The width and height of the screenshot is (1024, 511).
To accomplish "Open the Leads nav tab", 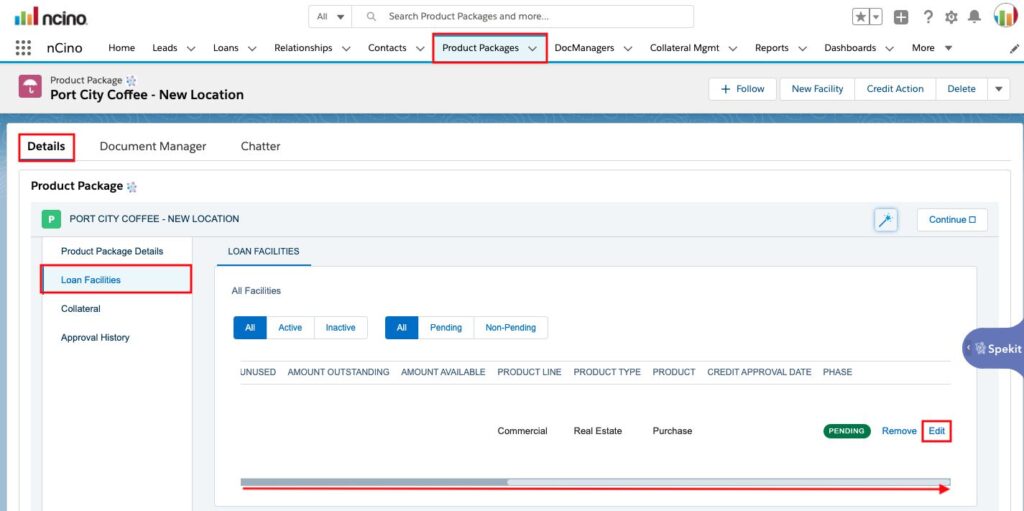I will point(165,48).
